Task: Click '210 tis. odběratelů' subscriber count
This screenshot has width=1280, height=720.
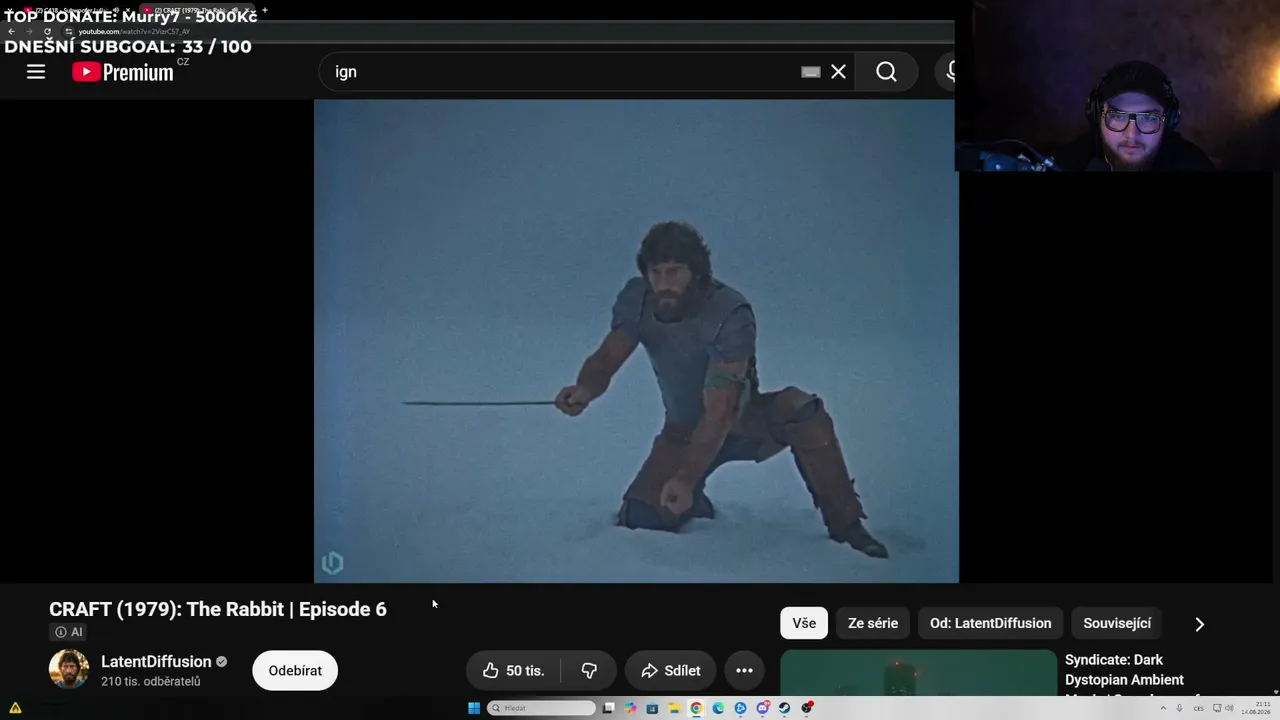Action: tap(151, 682)
